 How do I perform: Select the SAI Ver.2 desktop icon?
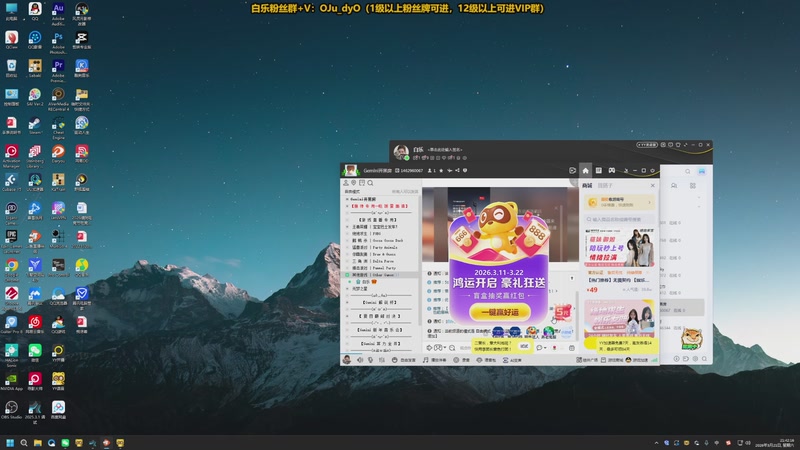tap(35, 95)
